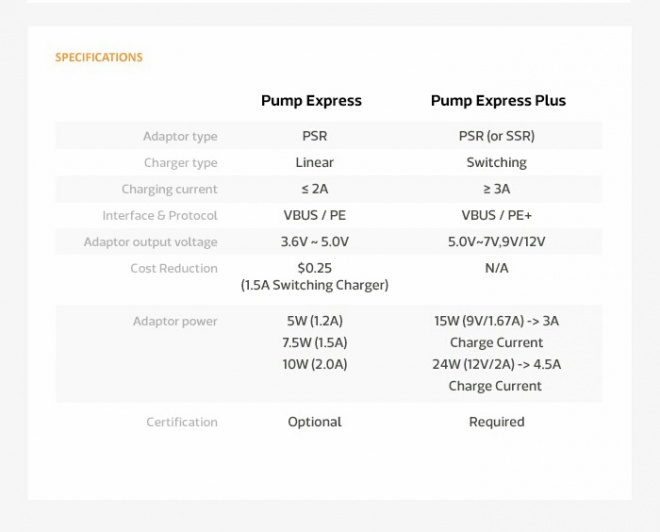
Task: Select the Pump Express Plus column header
Action: coord(498,101)
